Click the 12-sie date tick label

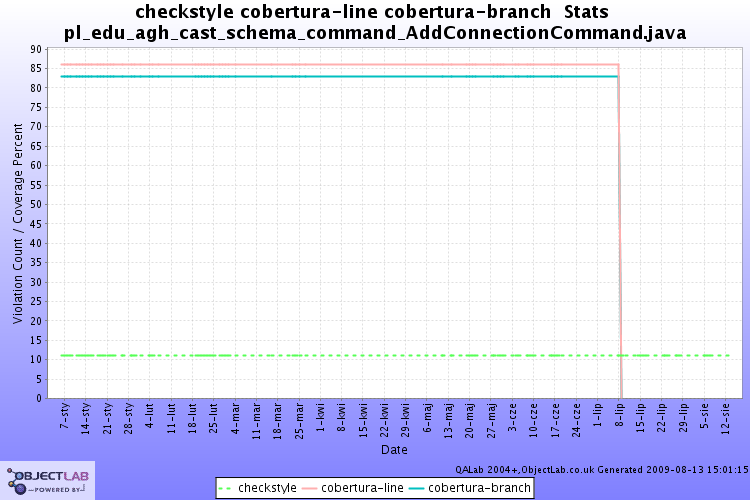[x=726, y=419]
